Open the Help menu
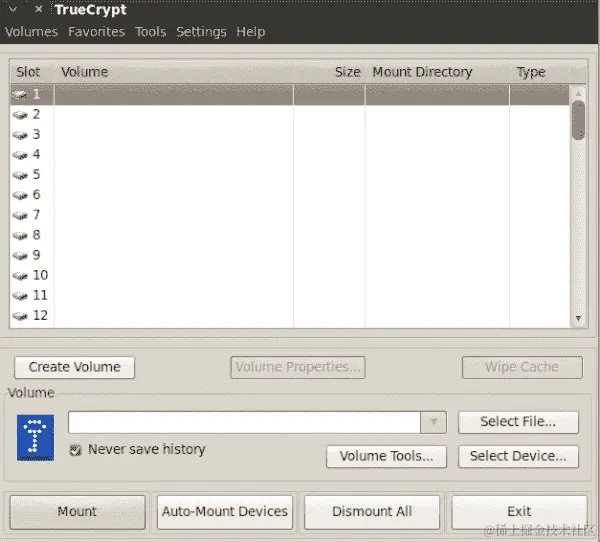 [251, 31]
